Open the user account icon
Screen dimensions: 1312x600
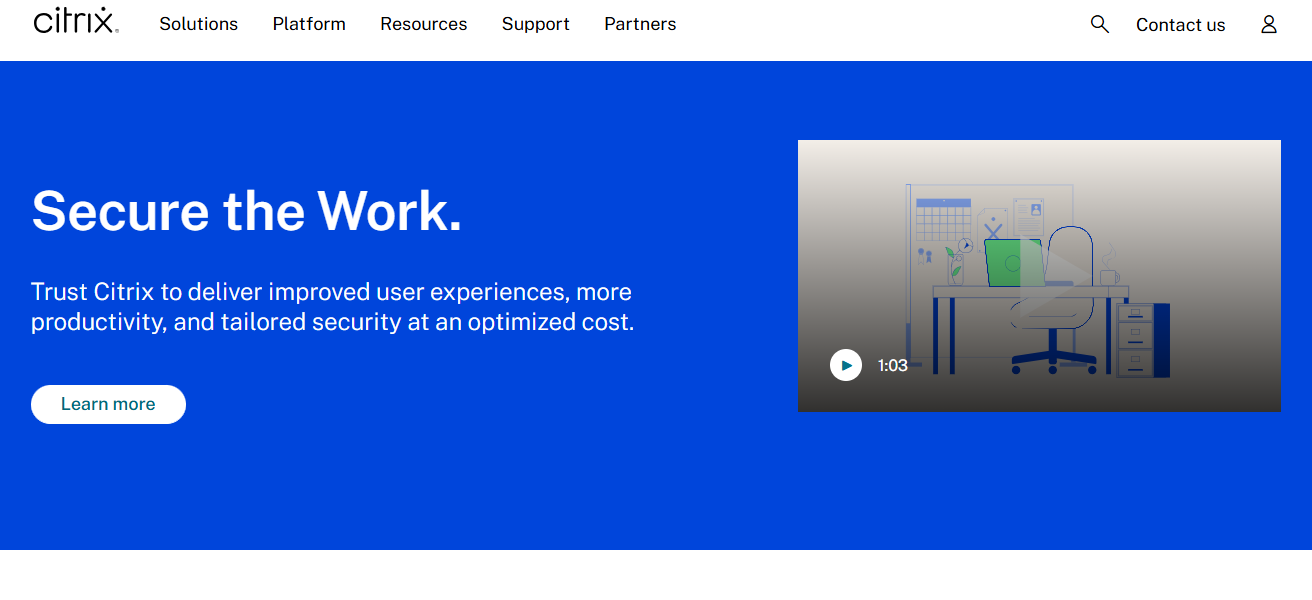coord(1269,24)
